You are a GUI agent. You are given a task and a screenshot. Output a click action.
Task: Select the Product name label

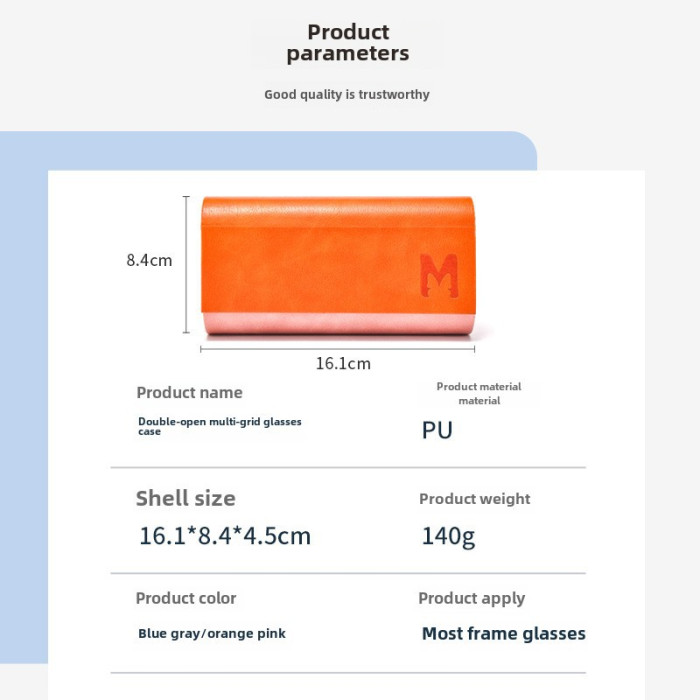pos(189,392)
